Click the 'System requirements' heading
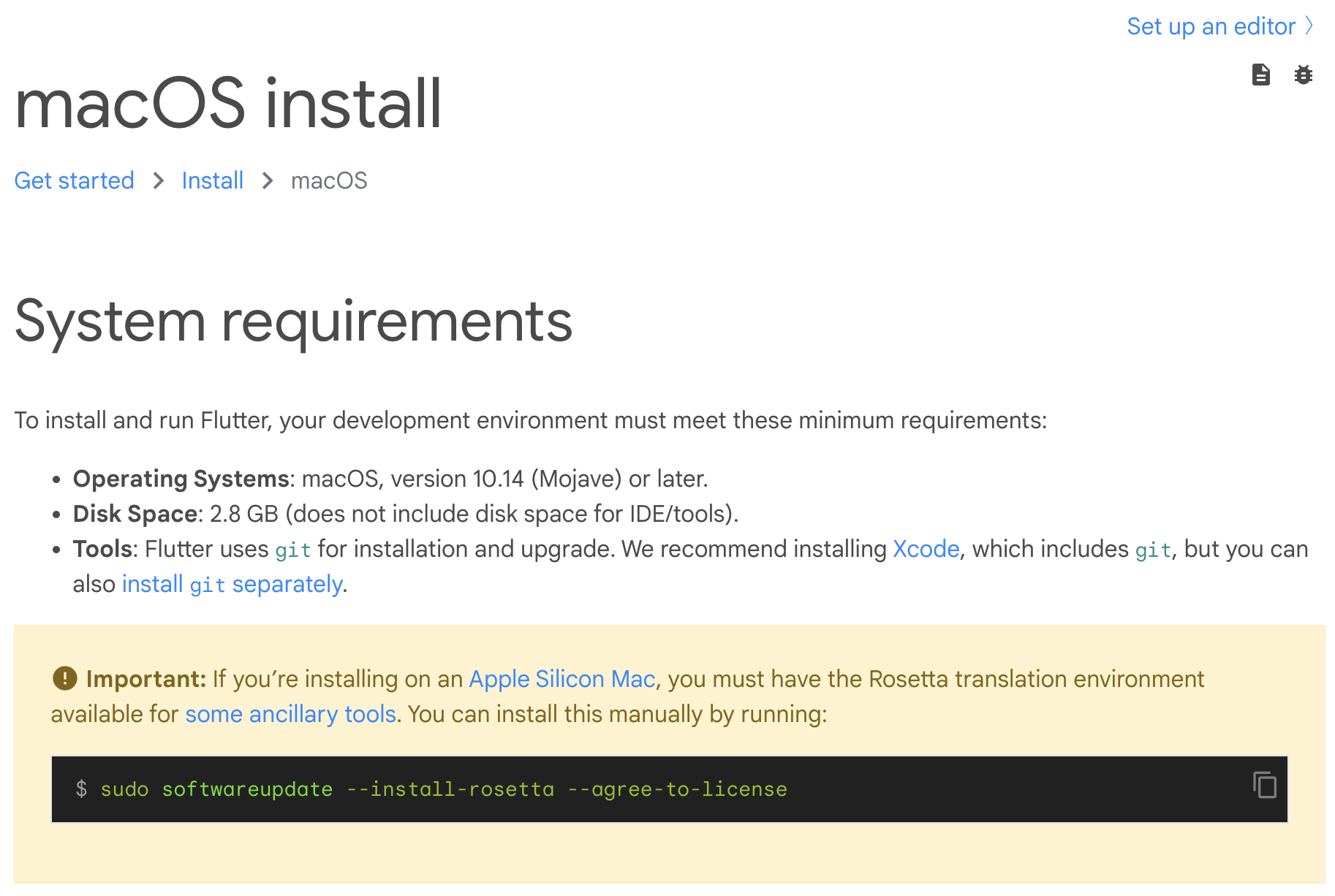1335x896 pixels. click(293, 322)
